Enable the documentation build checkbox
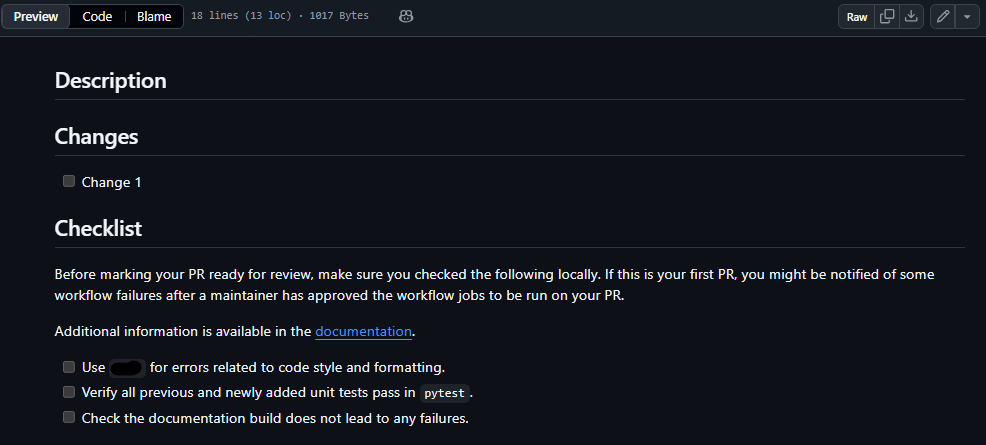The height and width of the screenshot is (445, 986). [x=69, y=417]
